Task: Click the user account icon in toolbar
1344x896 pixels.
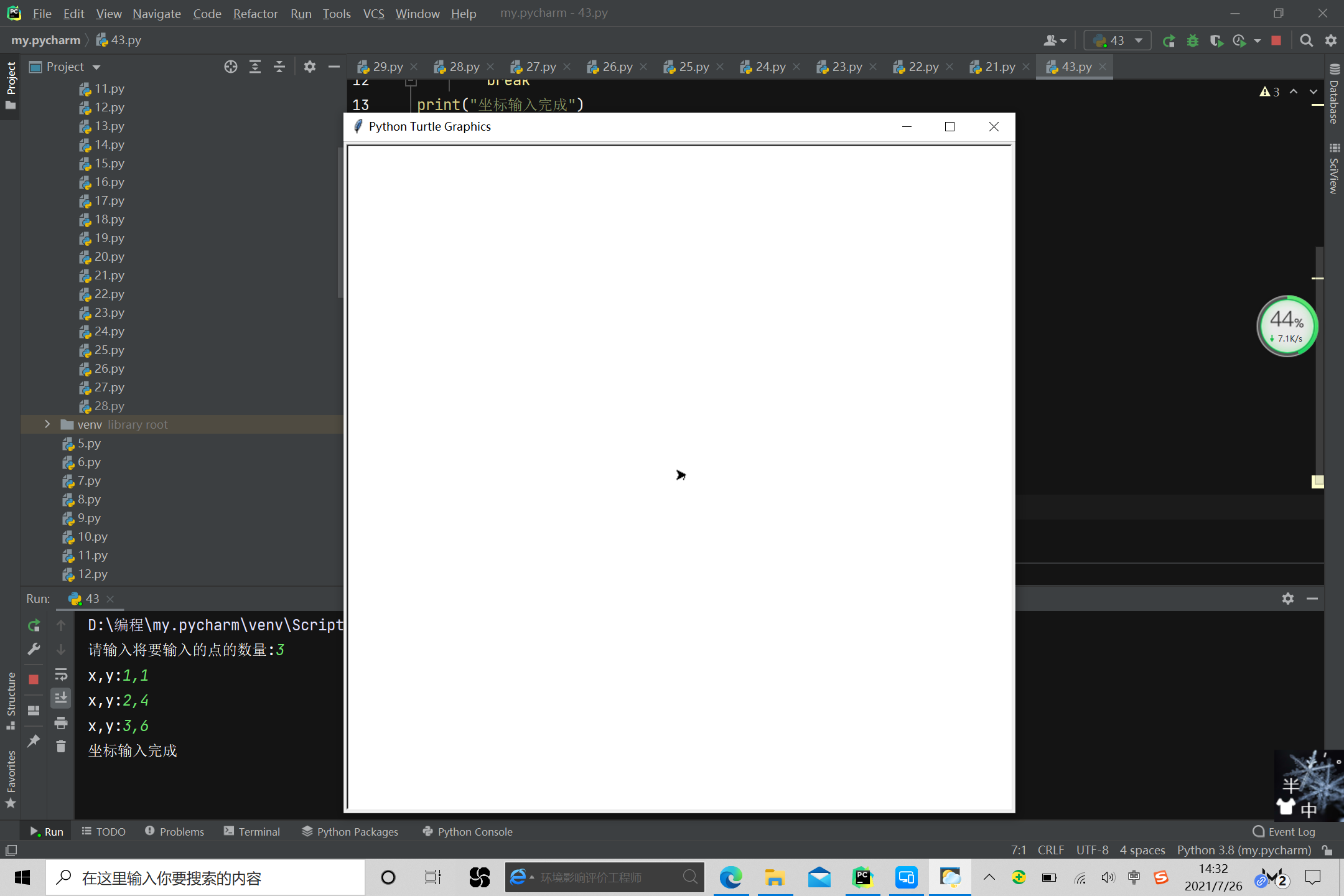Action: [x=1055, y=40]
